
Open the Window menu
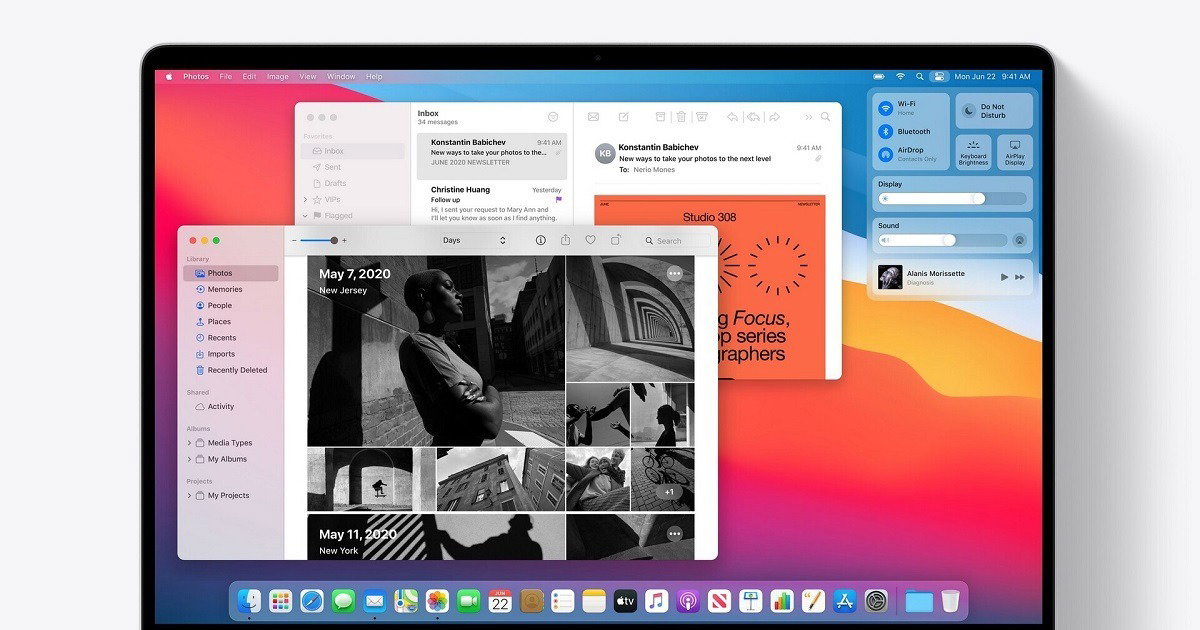pos(341,76)
